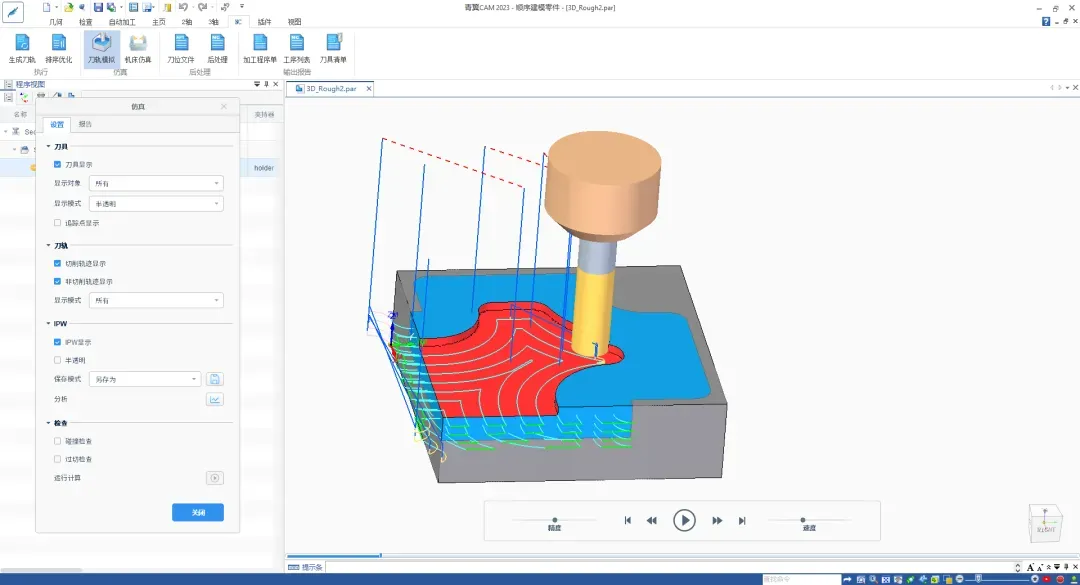Click the help question mark icon

point(1046,22)
